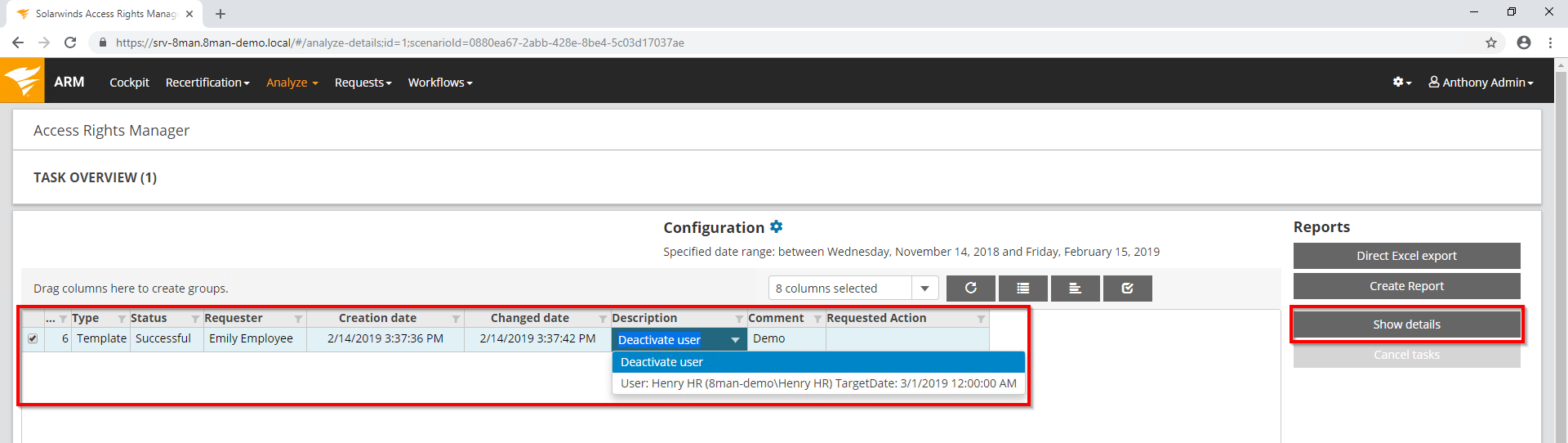1568x443 pixels.
Task: Click the list view icon button
Action: click(x=1022, y=289)
